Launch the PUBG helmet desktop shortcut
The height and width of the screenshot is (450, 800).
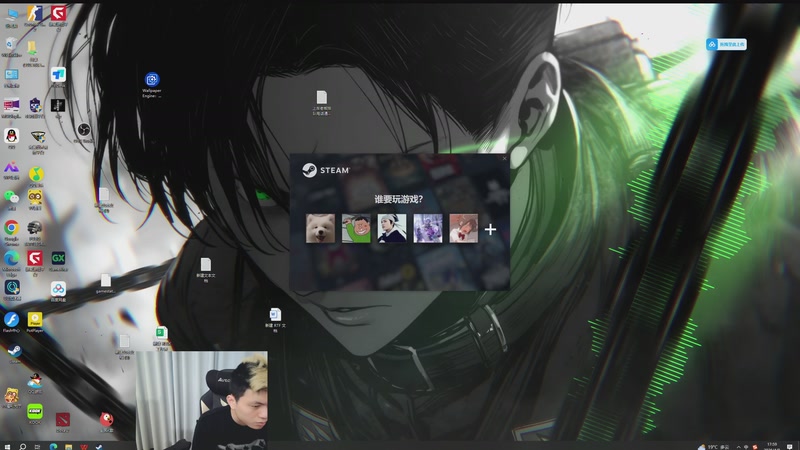[x=35, y=231]
